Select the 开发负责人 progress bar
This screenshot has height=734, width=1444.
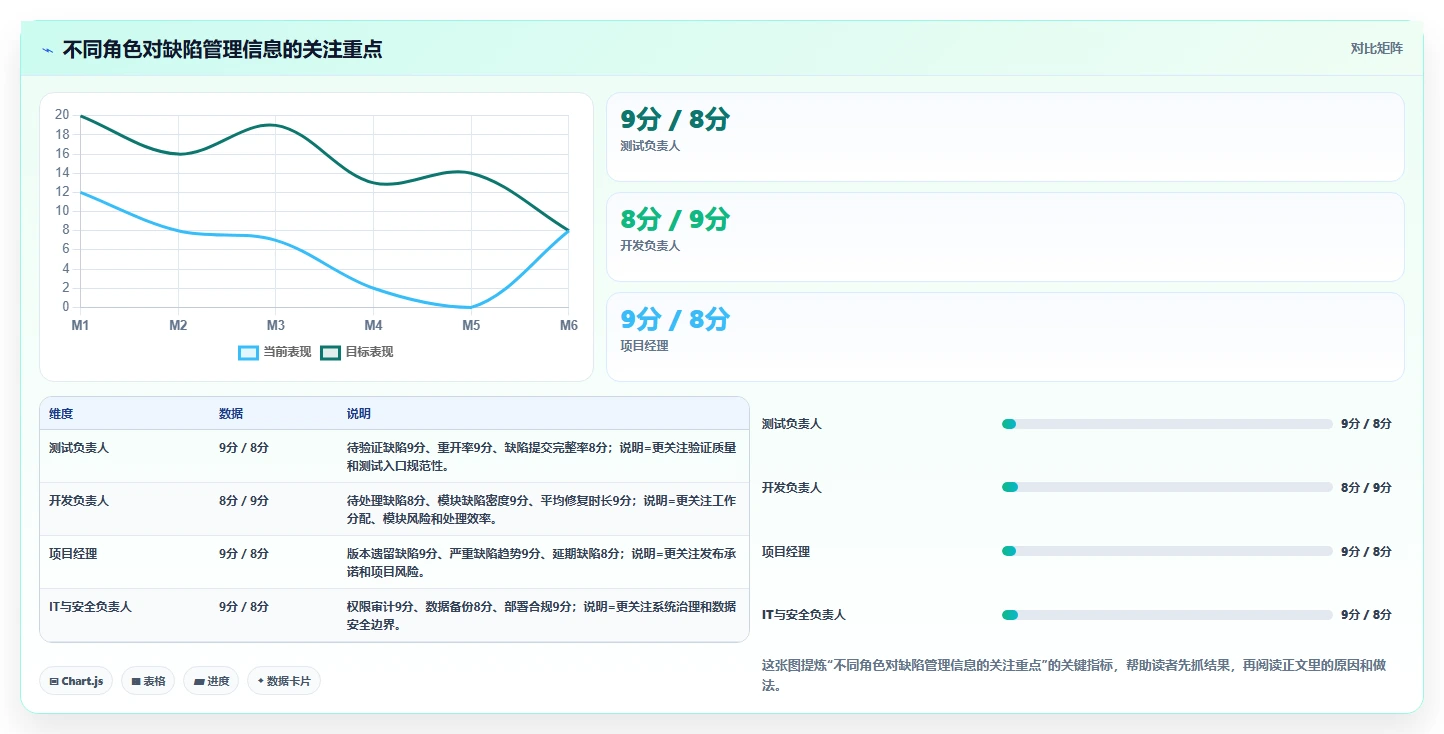1167,487
